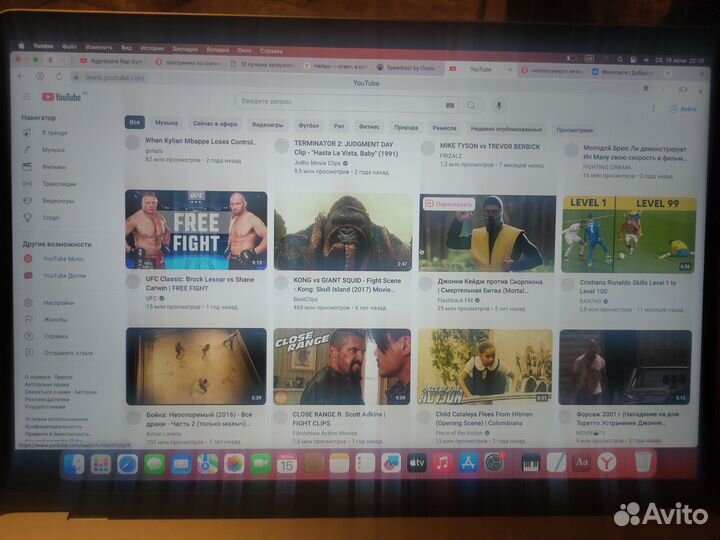Click the Введите запрос search field
The width and height of the screenshot is (720, 540).
pos(340,101)
